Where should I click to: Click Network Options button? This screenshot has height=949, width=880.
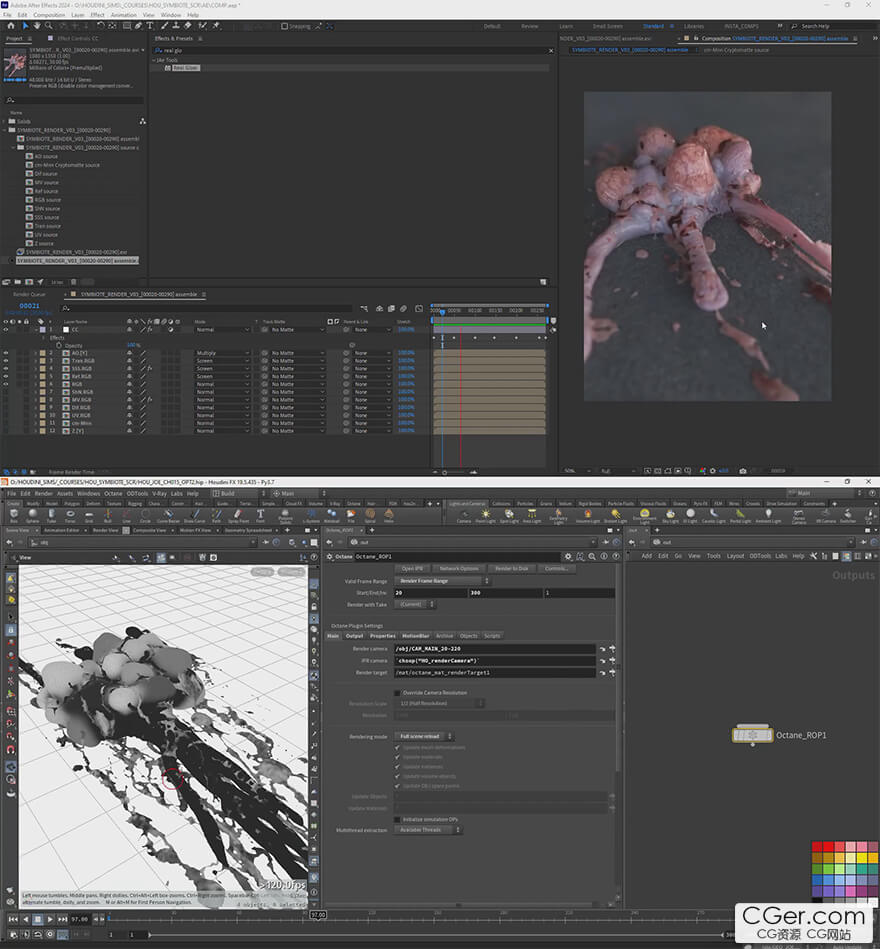[x=459, y=569]
